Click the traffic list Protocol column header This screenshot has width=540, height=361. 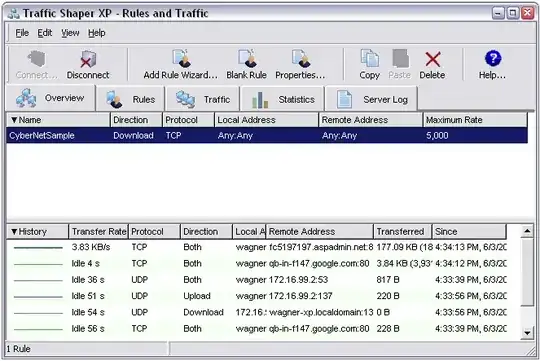154,231
